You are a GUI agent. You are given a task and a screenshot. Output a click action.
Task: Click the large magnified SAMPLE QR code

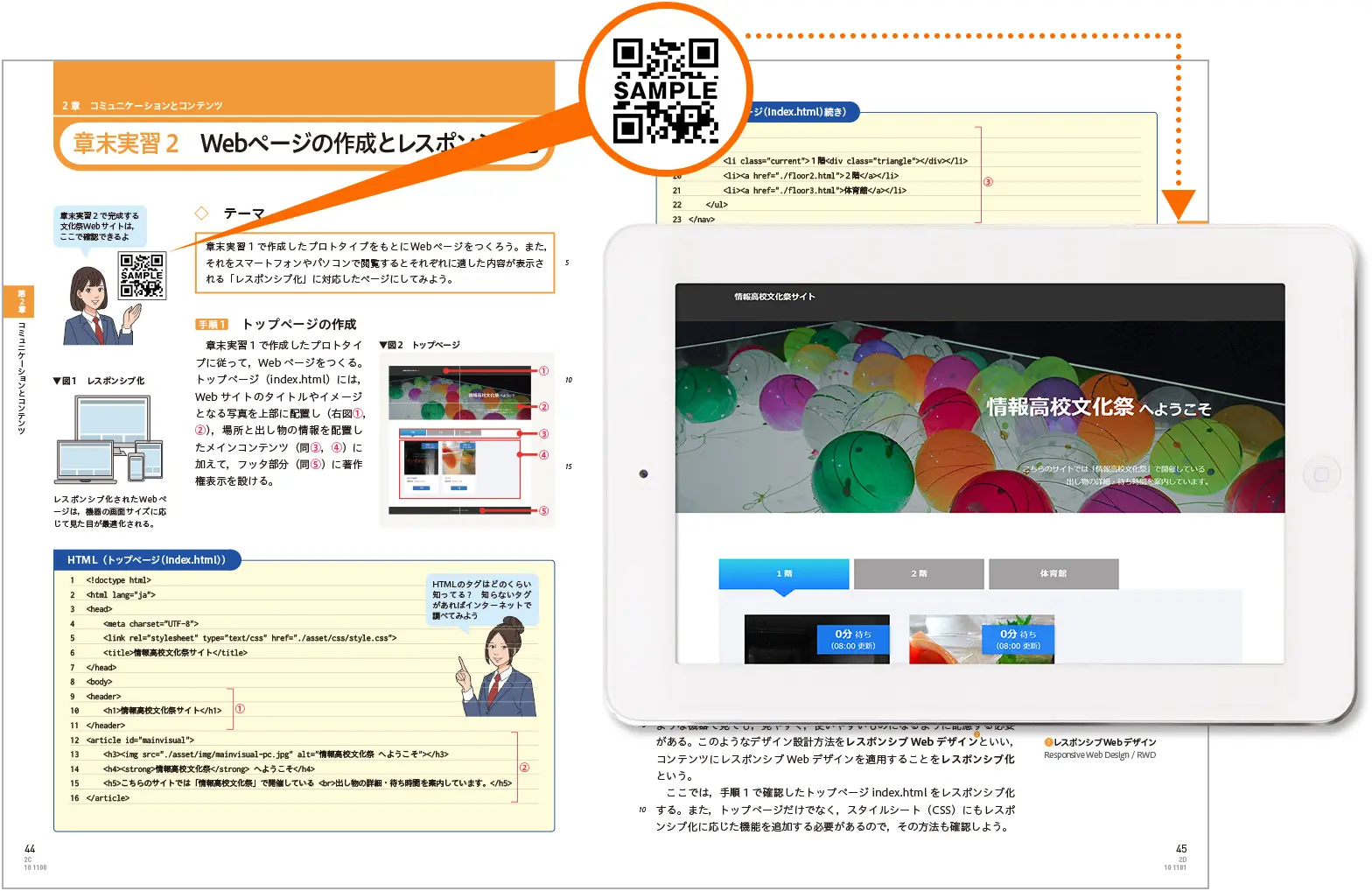point(665,91)
